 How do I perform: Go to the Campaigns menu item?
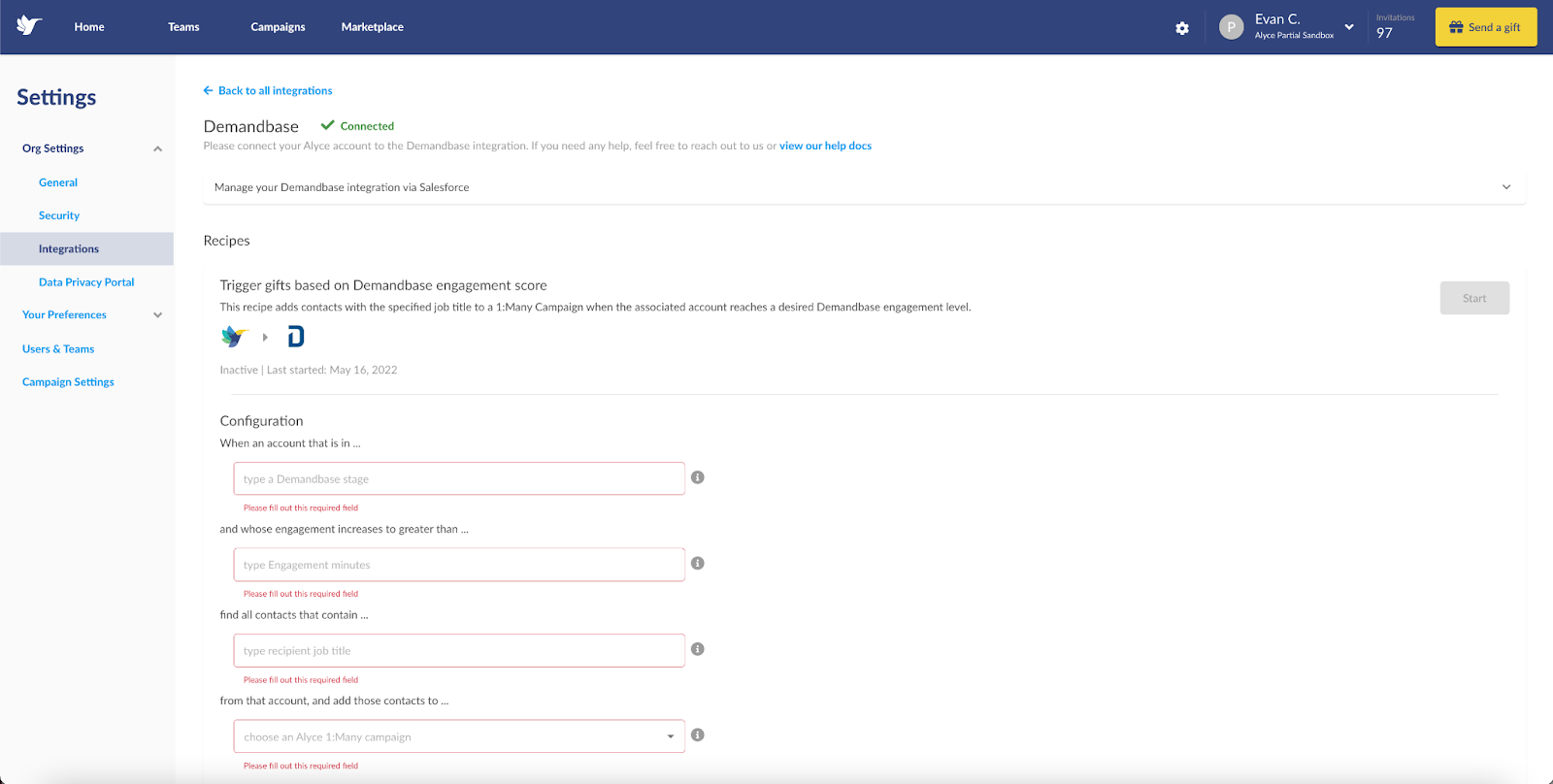coord(278,27)
